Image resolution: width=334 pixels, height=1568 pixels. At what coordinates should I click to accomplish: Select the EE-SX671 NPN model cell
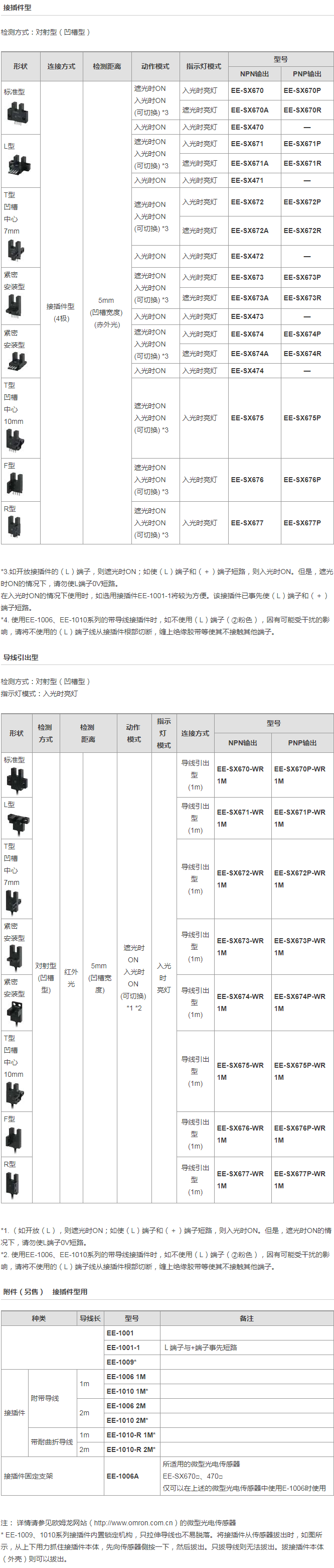coord(254,144)
